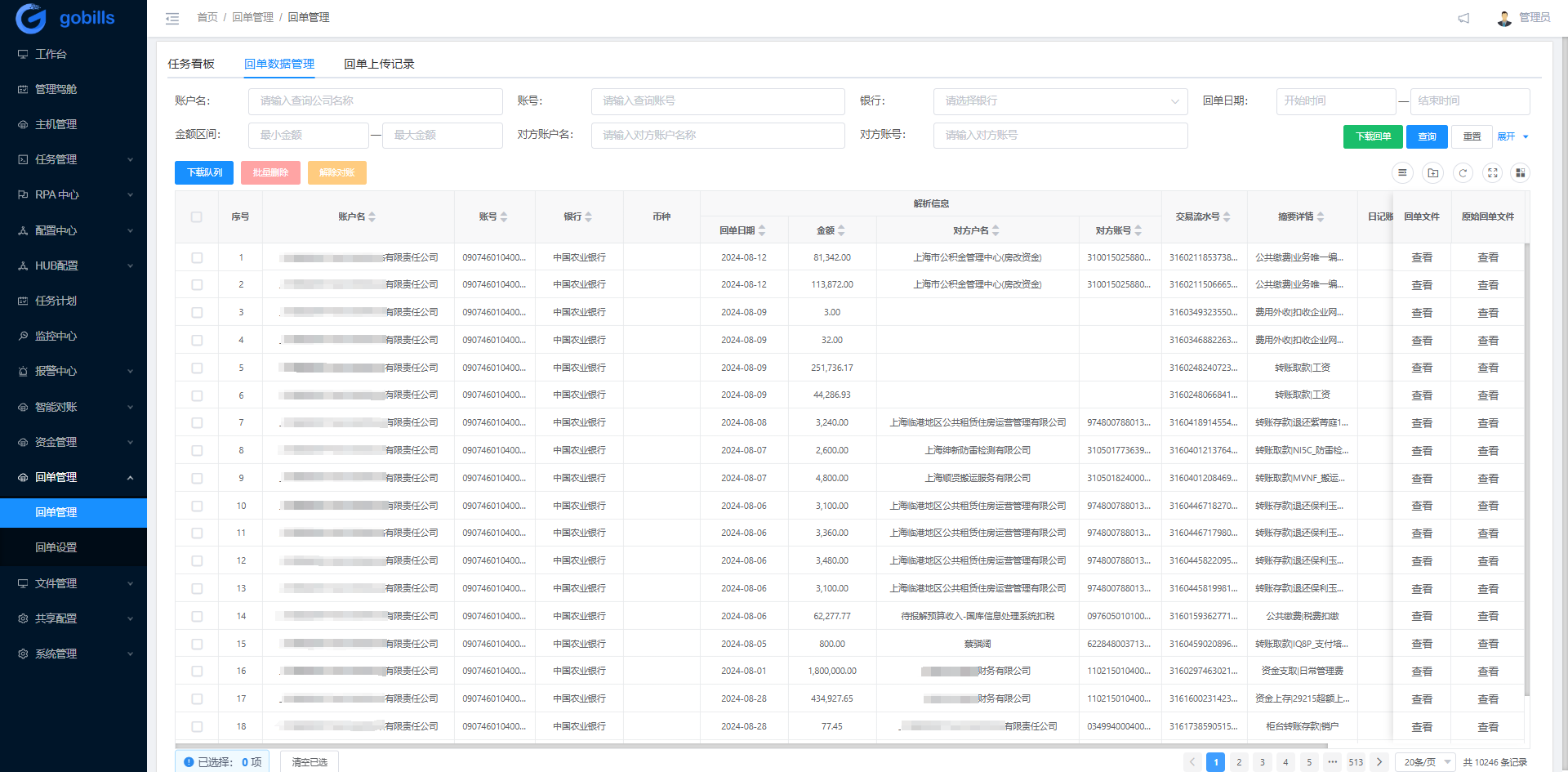Click the fullscreen table icon
This screenshot has height=772, width=1568.
pyautogui.click(x=1492, y=173)
